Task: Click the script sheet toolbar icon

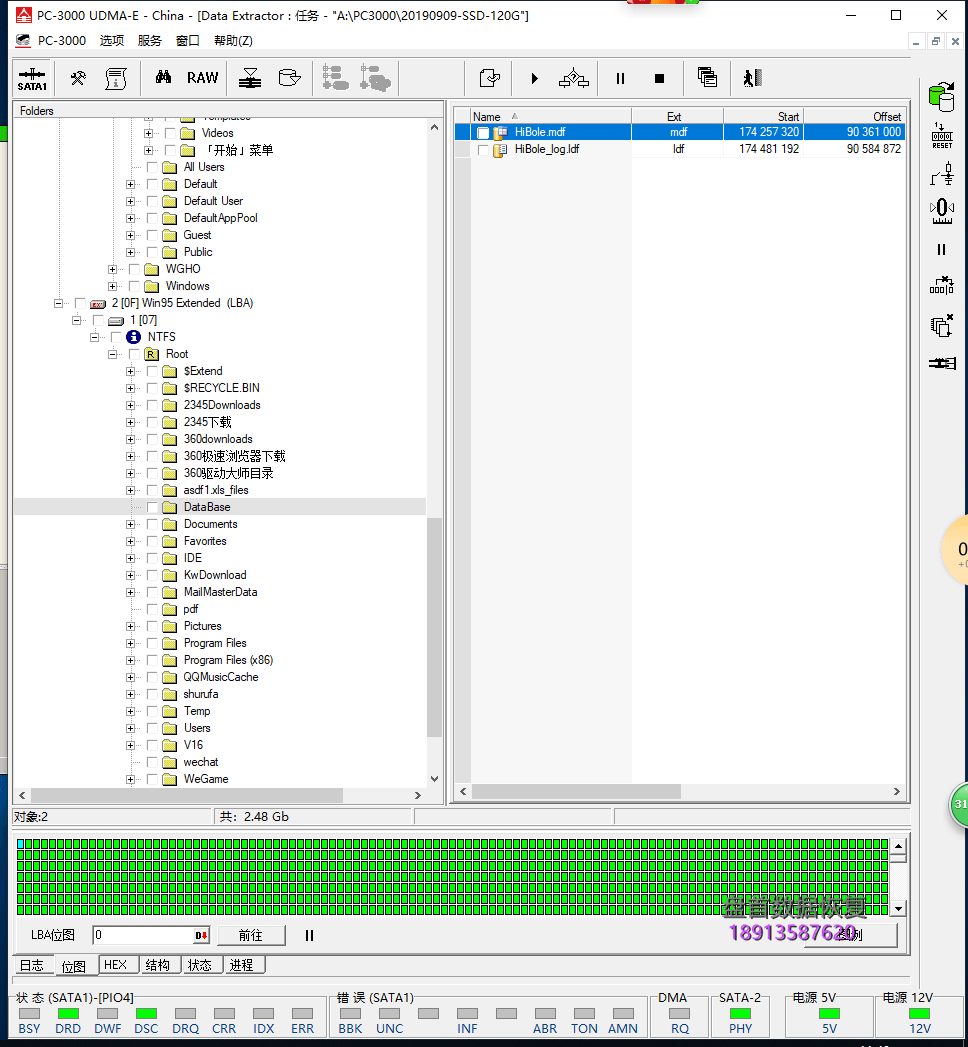Action: point(116,79)
